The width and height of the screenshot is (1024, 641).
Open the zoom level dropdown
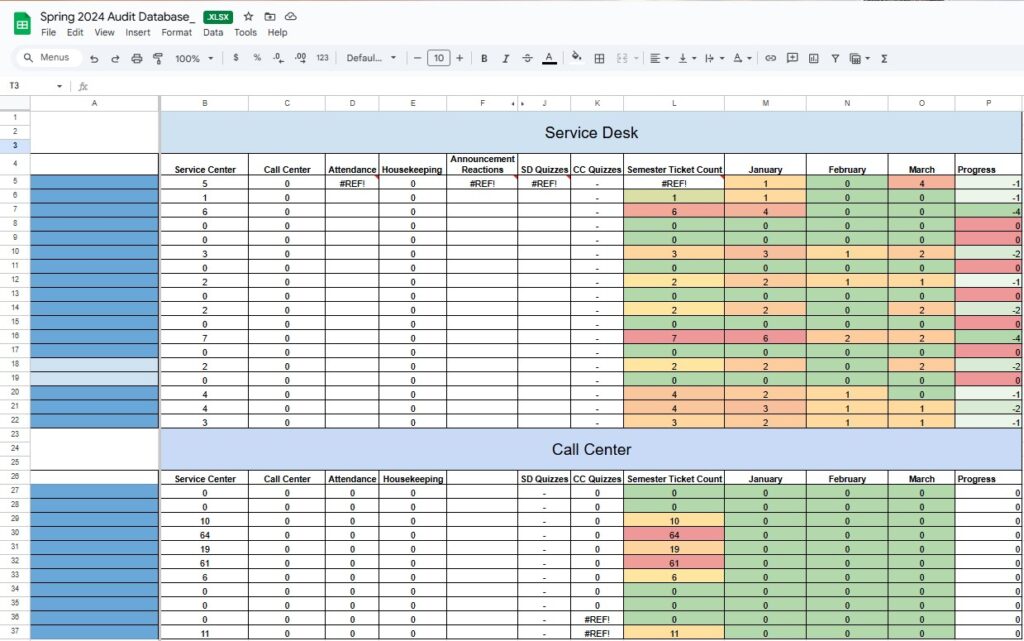pos(194,59)
